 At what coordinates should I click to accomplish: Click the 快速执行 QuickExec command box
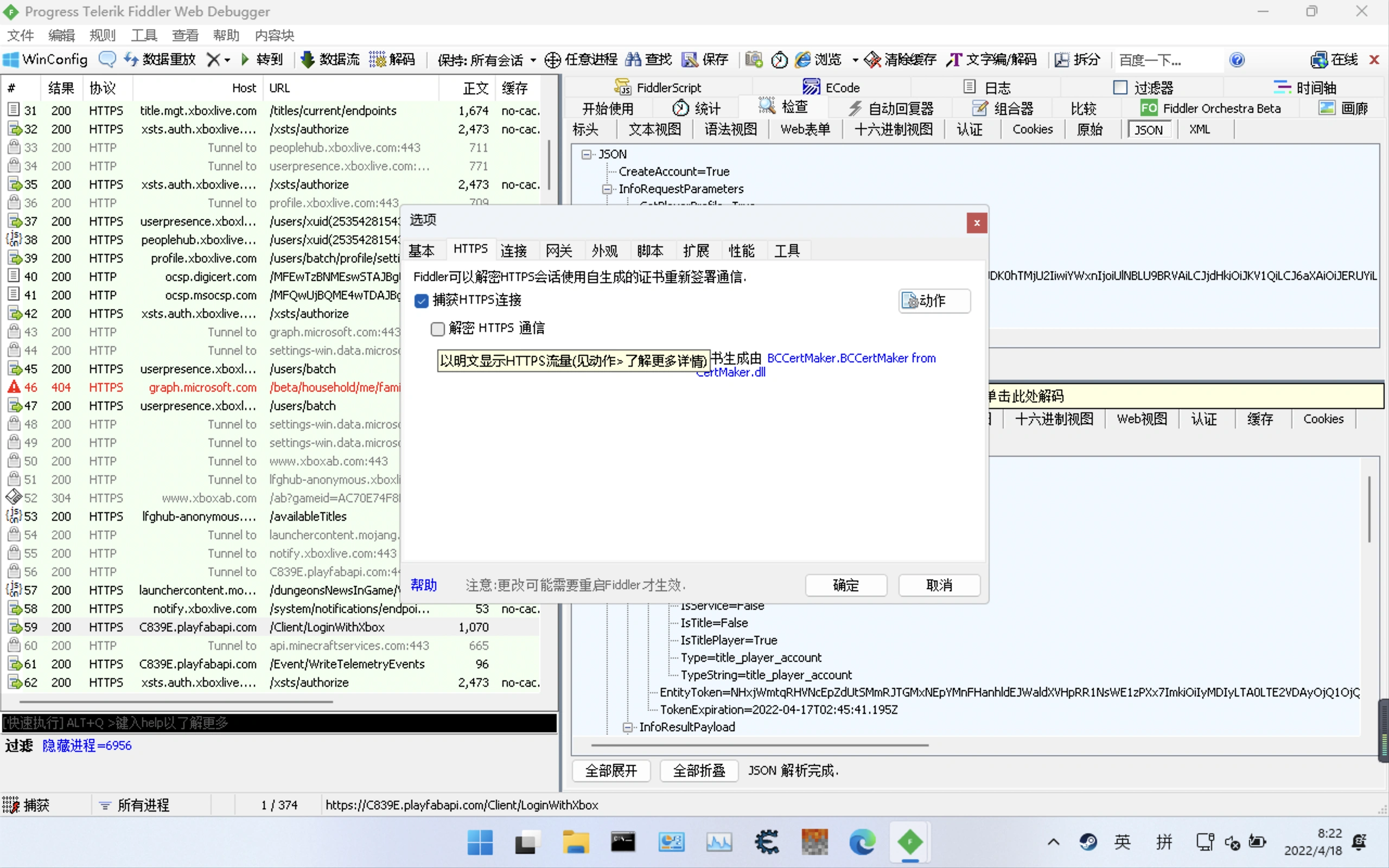(278, 723)
